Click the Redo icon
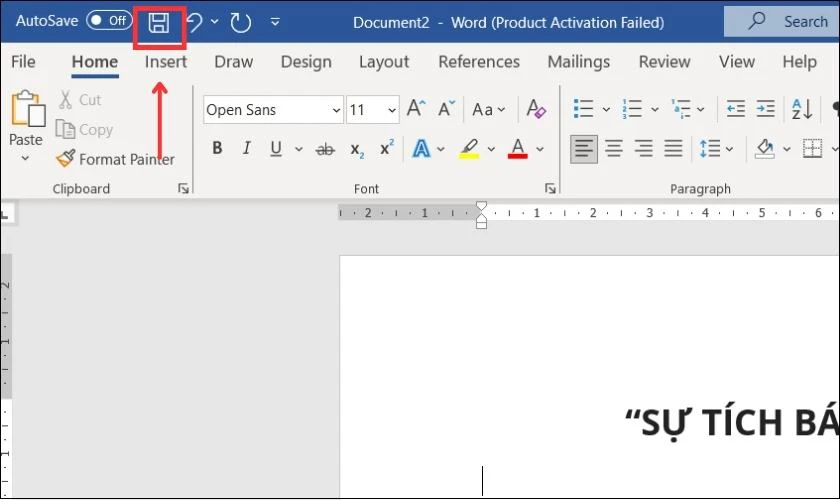Screen dimensions: 840x500 [241, 23]
